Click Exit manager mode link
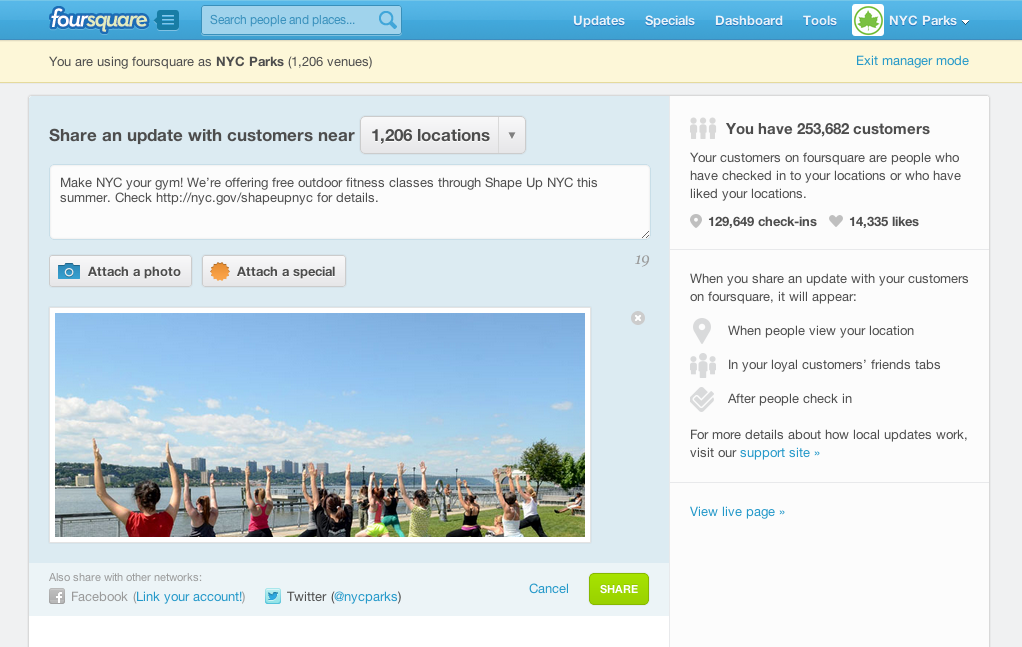1022x647 pixels. coord(912,61)
